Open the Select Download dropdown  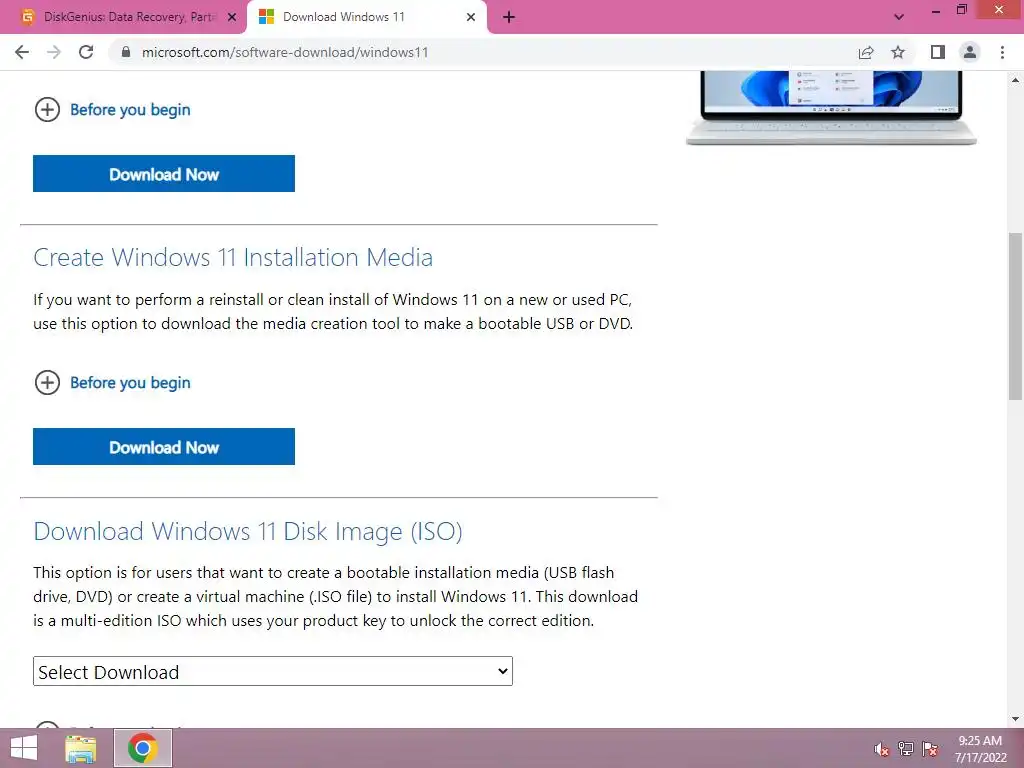point(273,671)
